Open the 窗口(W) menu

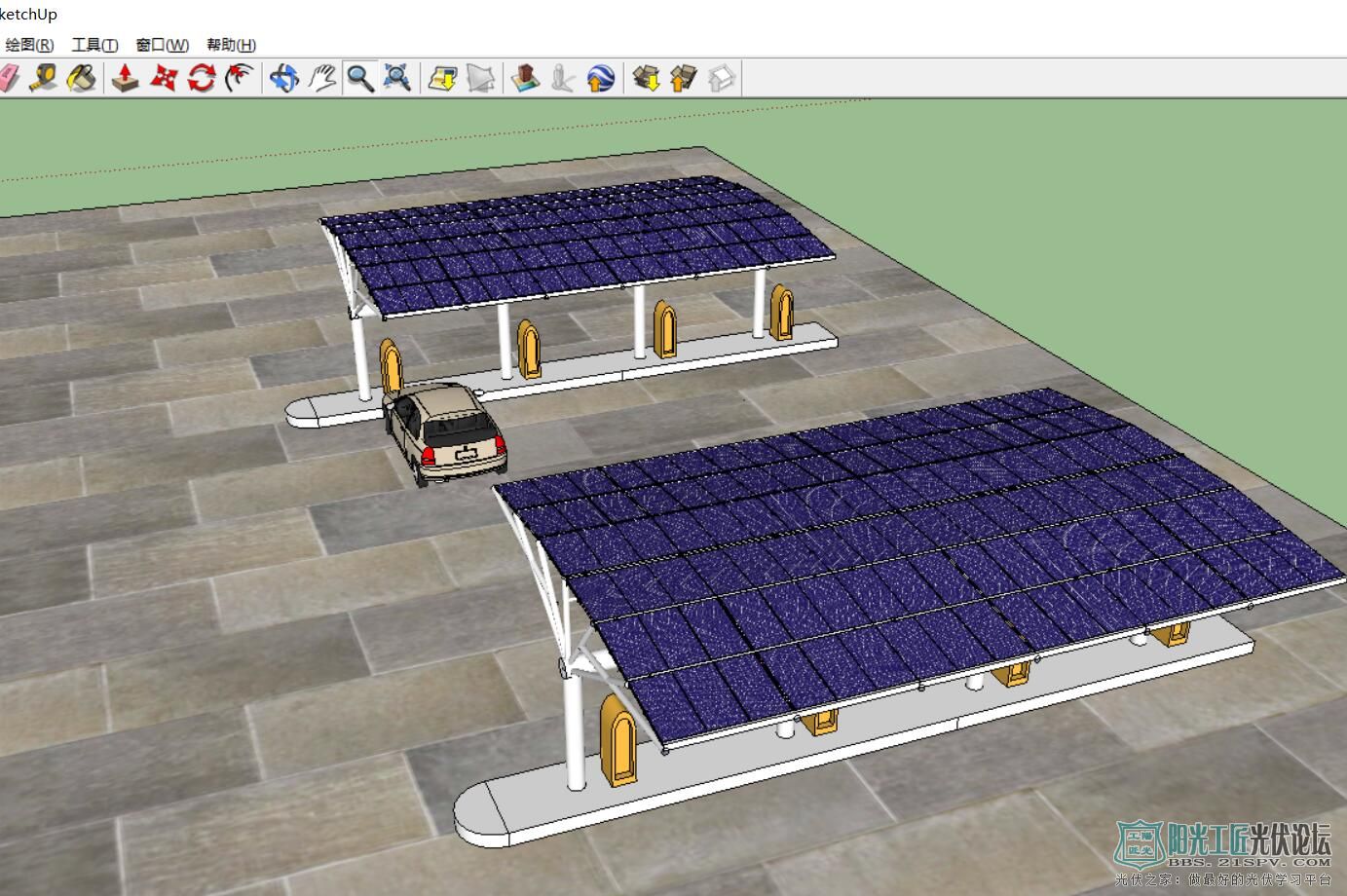point(163,45)
